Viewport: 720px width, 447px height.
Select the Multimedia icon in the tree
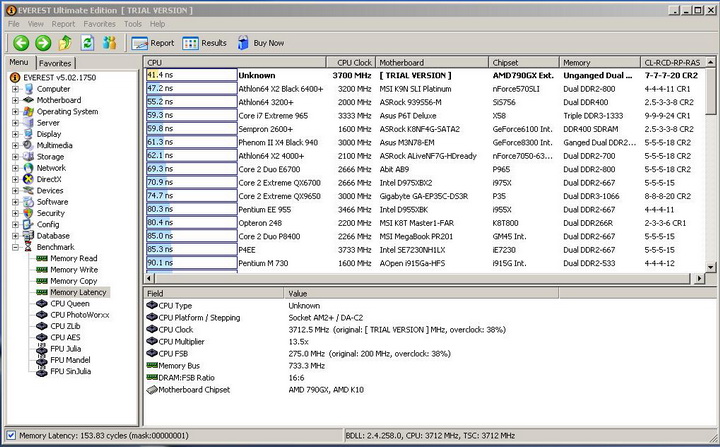pos(28,145)
